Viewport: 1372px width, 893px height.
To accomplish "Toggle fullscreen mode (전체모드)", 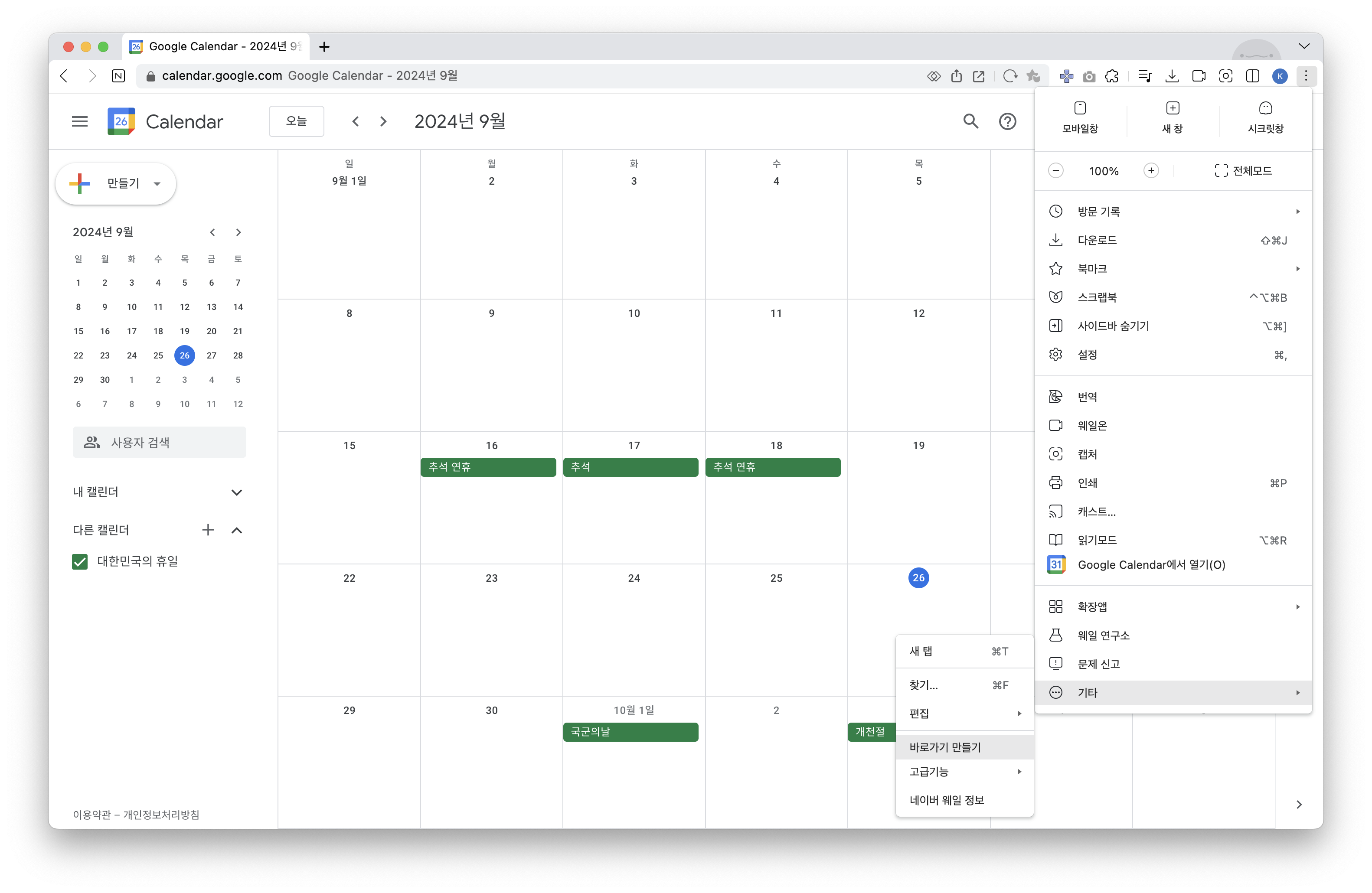I will click(1243, 170).
